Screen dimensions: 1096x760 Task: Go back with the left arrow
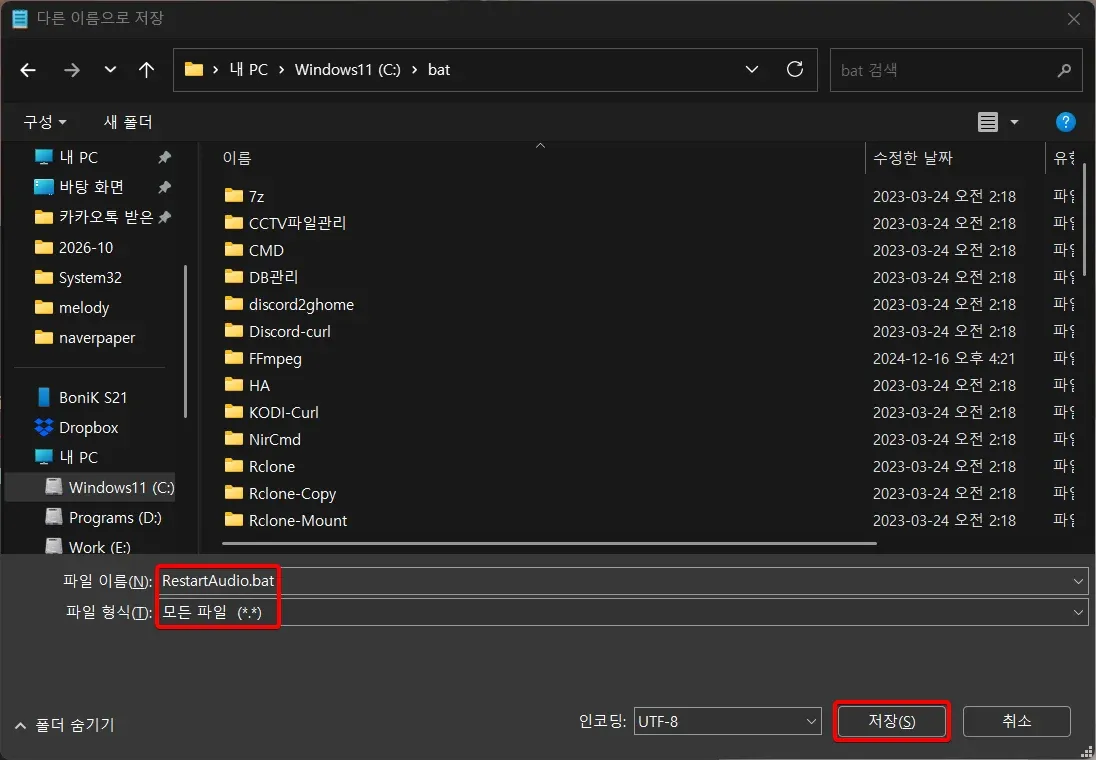pyautogui.click(x=28, y=70)
